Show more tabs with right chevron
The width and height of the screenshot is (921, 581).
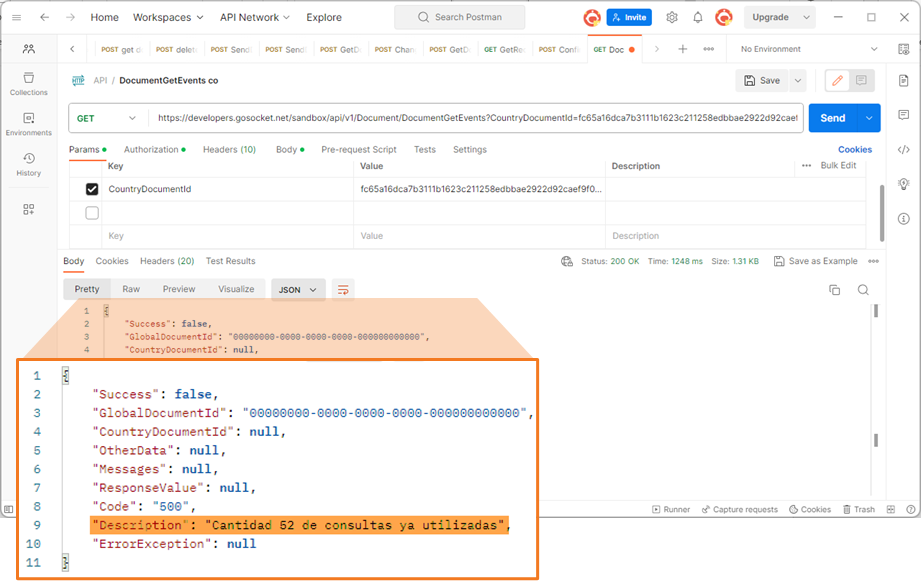[x=657, y=49]
